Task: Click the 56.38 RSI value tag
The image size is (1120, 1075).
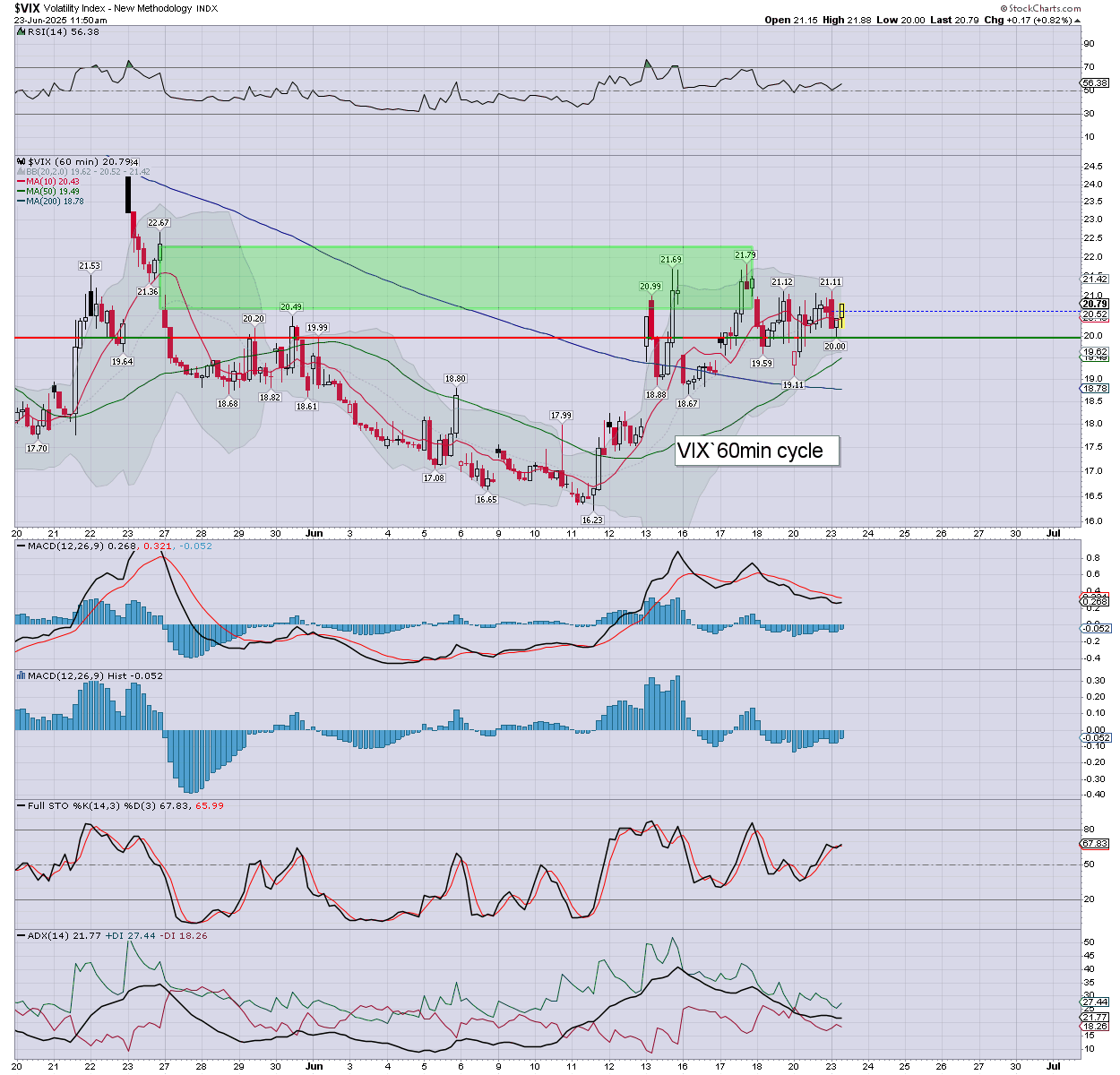Action: (x=1095, y=83)
